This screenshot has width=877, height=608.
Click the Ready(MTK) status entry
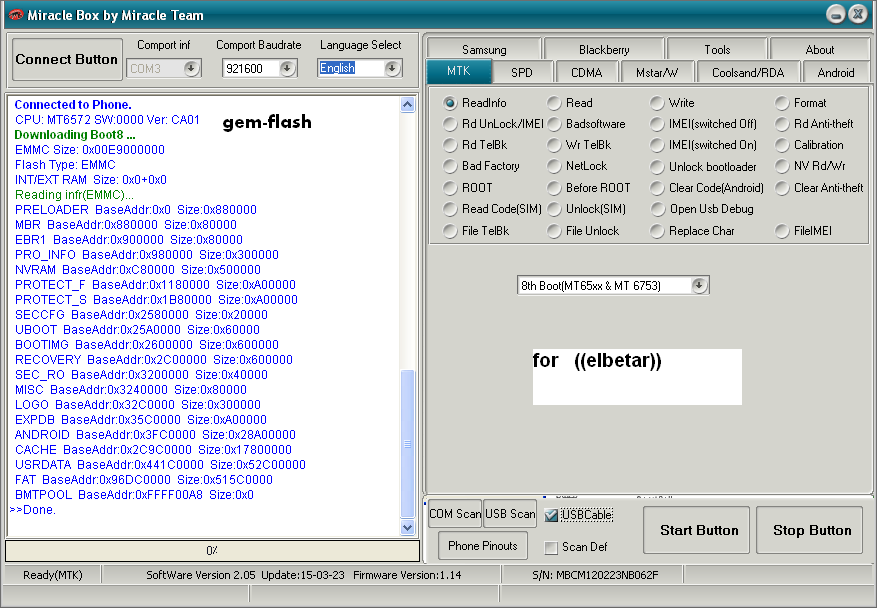tap(53, 575)
